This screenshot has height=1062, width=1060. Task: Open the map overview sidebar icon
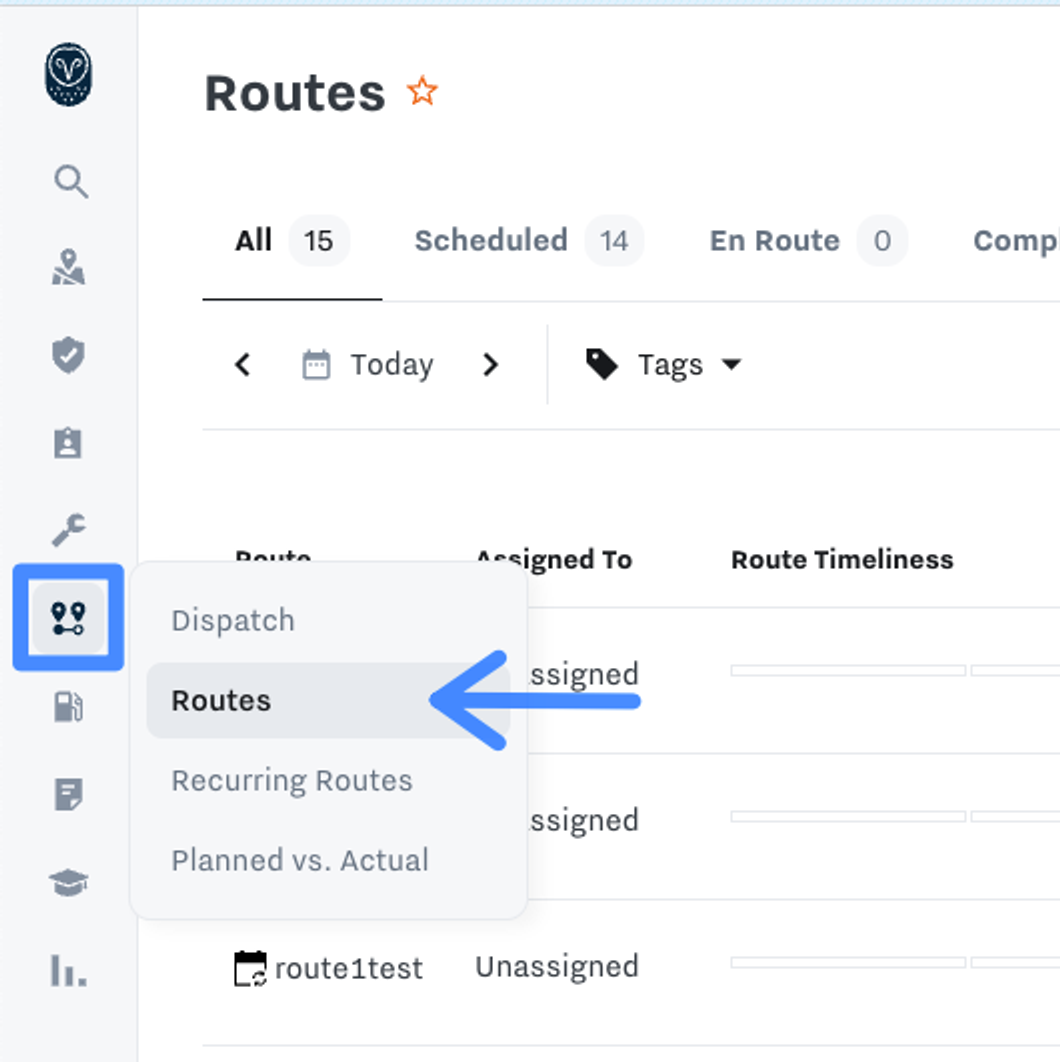point(68,268)
